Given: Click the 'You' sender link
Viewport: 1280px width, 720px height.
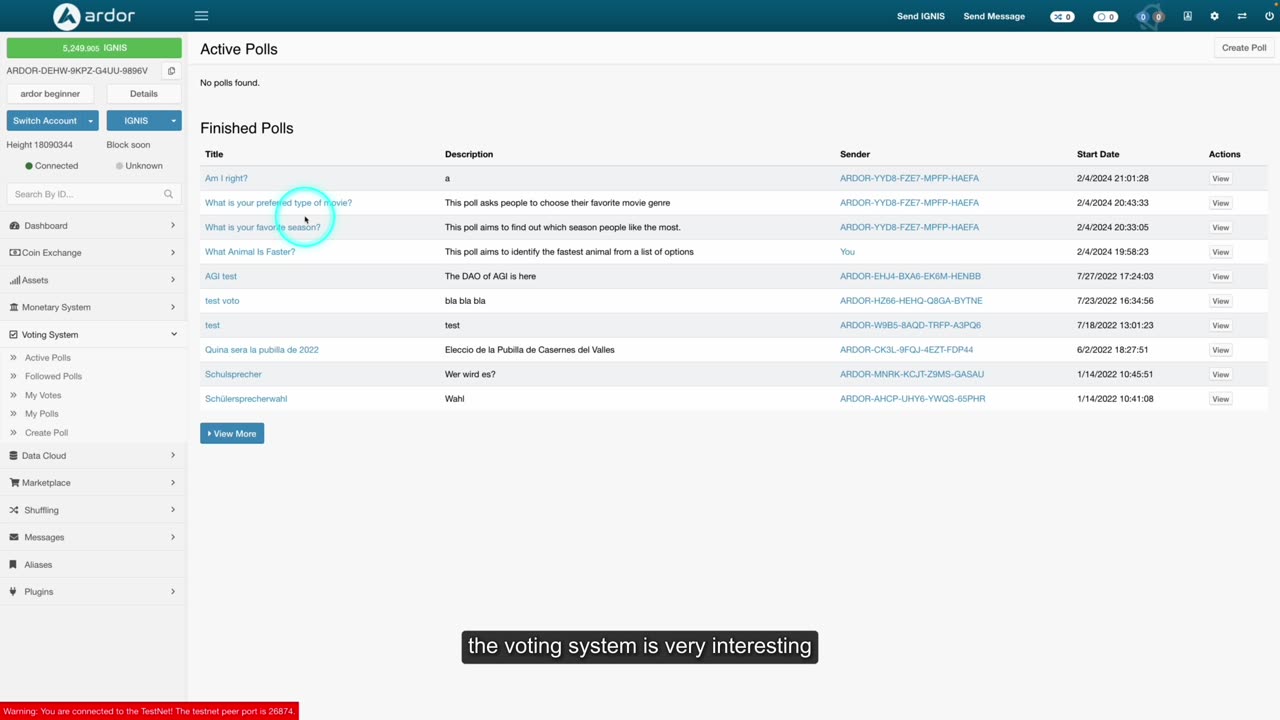Looking at the screenshot, I should [x=847, y=252].
